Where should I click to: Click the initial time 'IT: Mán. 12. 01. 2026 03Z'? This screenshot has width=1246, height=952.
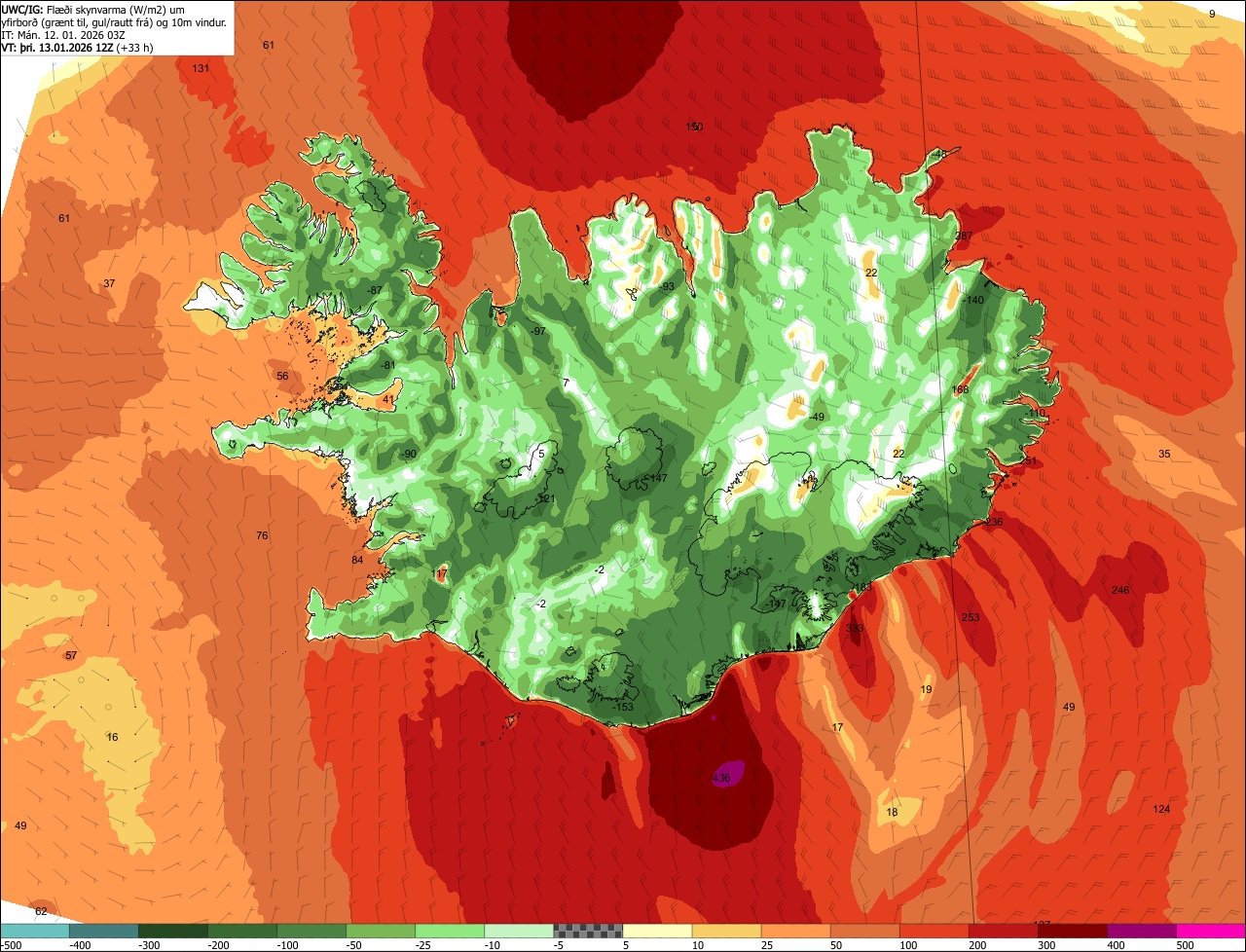(x=65, y=34)
